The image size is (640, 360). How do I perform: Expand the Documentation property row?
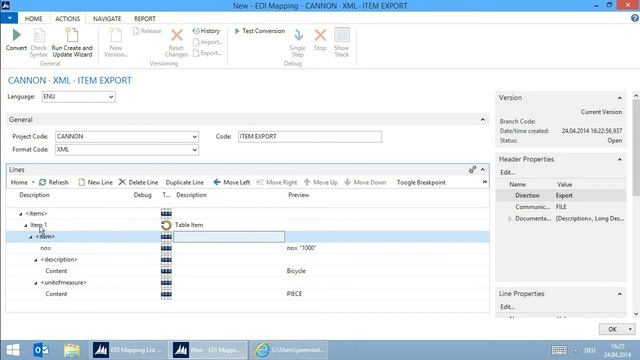pyautogui.click(x=509, y=219)
